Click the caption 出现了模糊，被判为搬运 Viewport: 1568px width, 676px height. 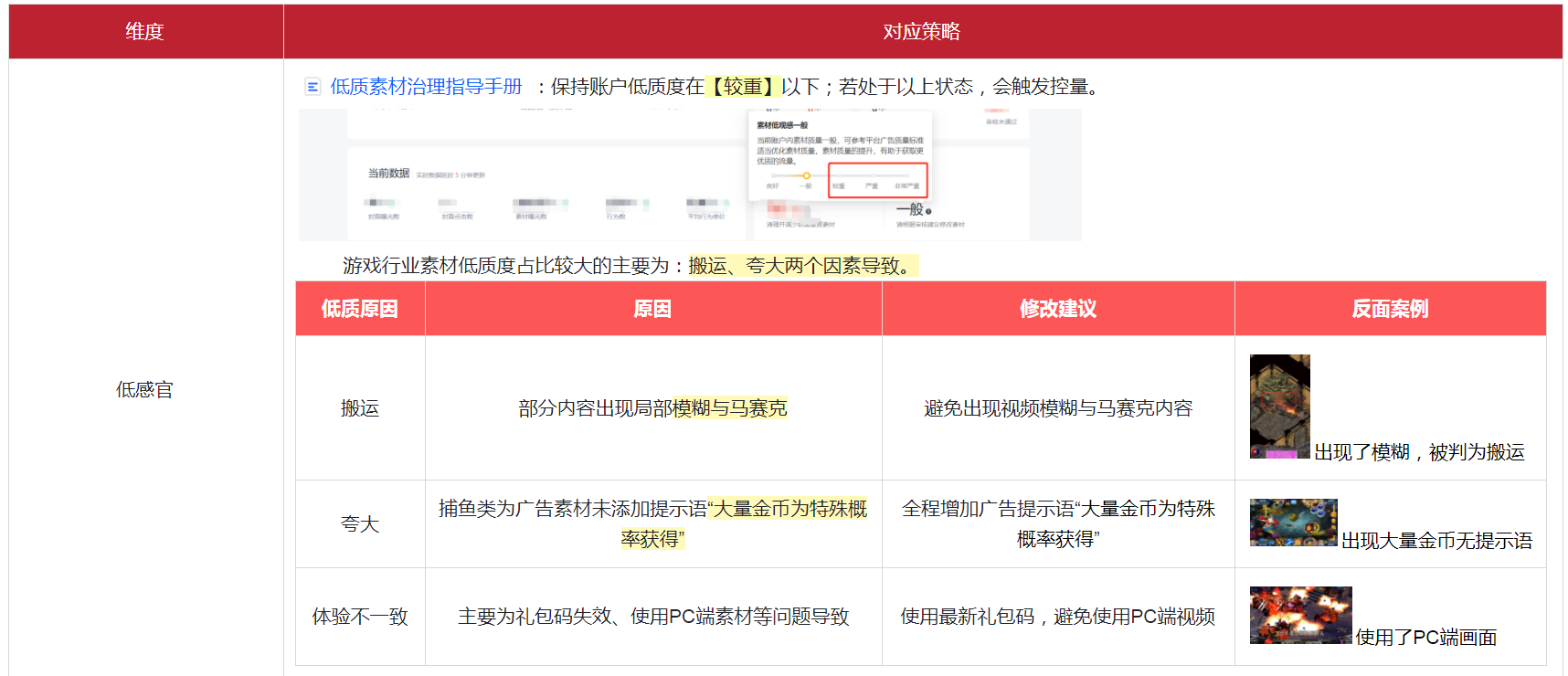(1419, 452)
